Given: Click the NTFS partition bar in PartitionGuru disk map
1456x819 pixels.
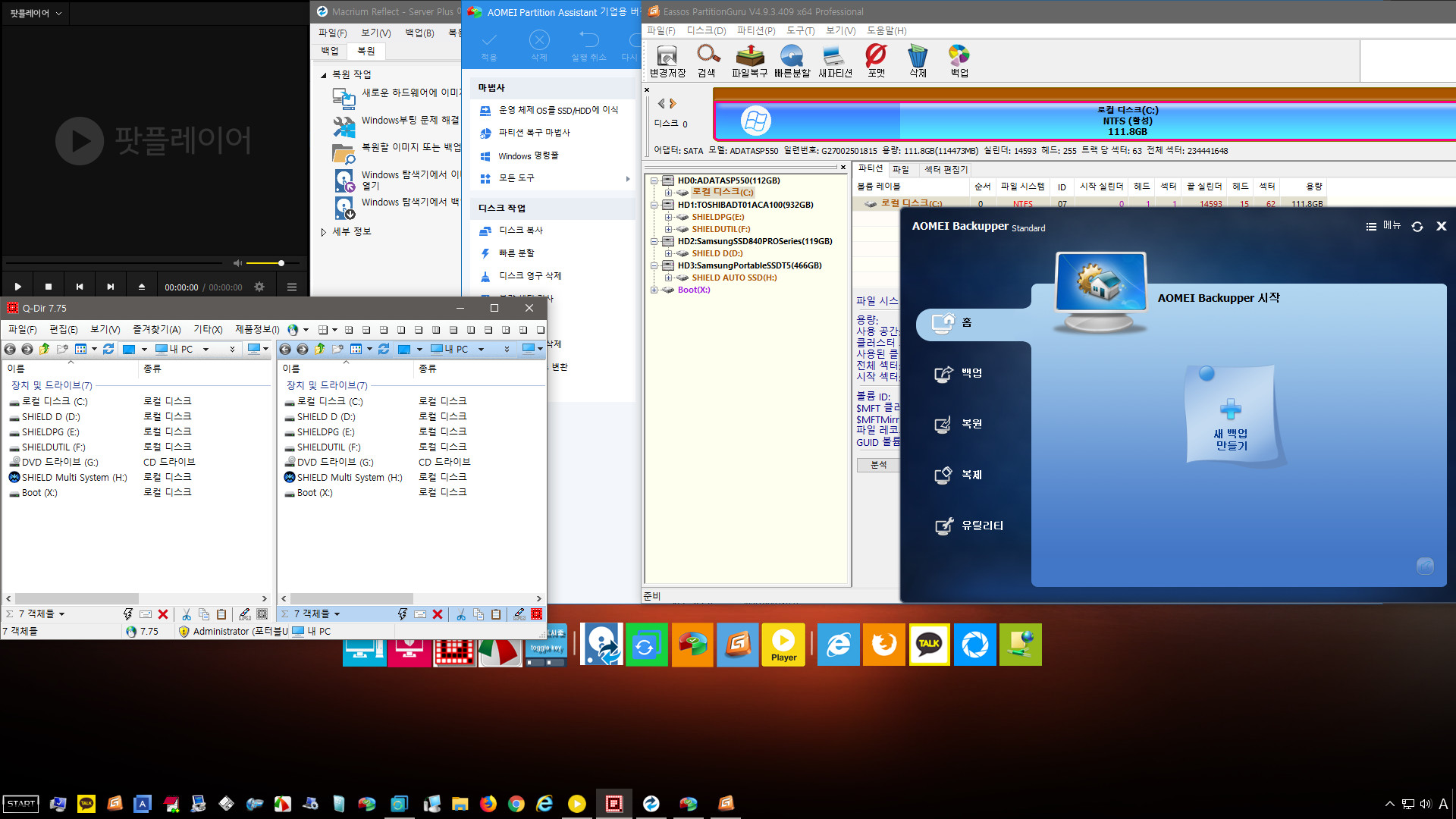Looking at the screenshot, I should (1084, 121).
